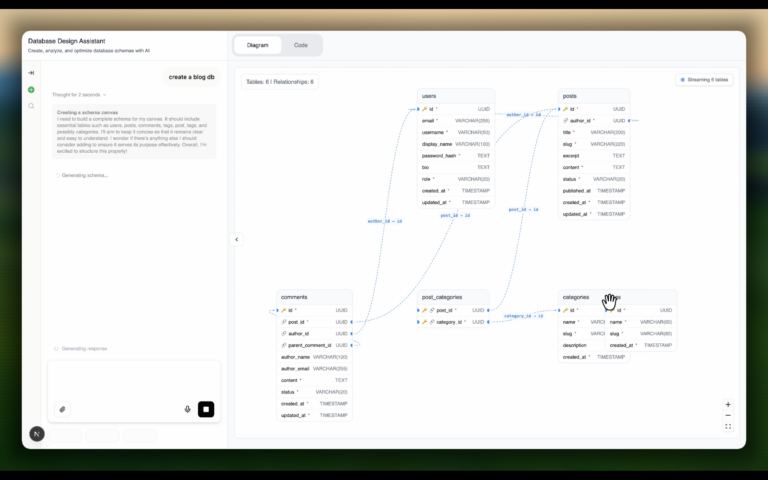Viewport: 768px width, 480px height.
Task: Attach a file with the paperclip icon
Action: (x=62, y=409)
